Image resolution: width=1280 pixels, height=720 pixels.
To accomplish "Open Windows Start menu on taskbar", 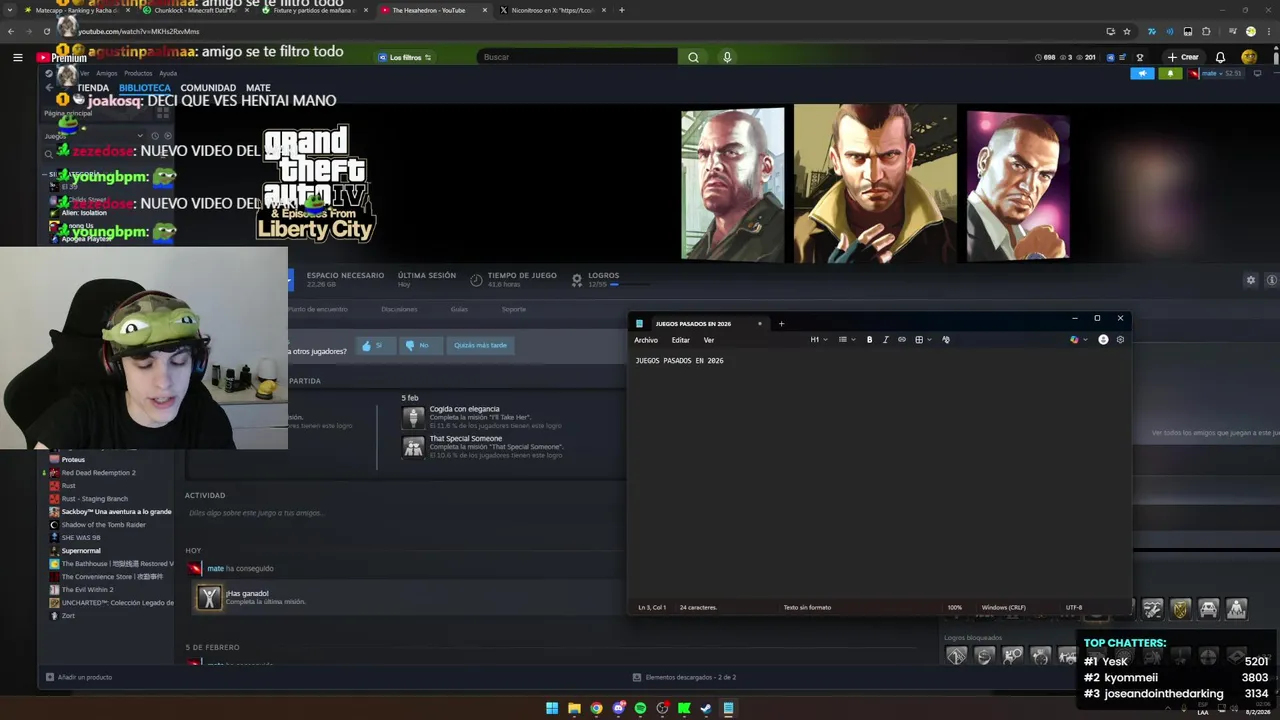I will (552, 708).
